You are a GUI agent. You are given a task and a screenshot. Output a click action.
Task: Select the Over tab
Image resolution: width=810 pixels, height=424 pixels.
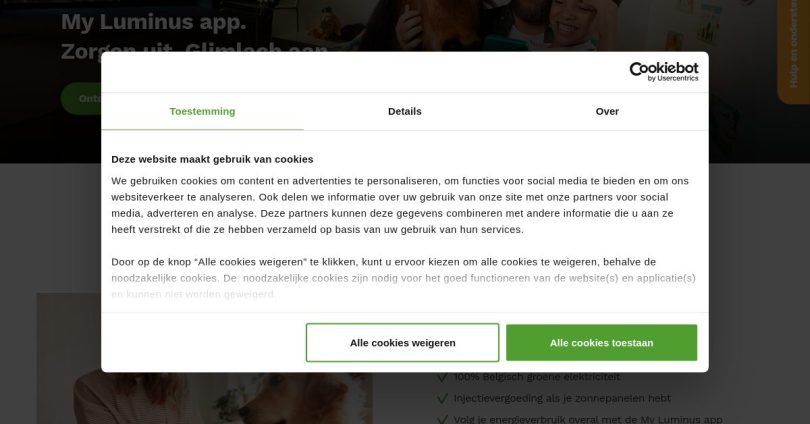(x=607, y=112)
